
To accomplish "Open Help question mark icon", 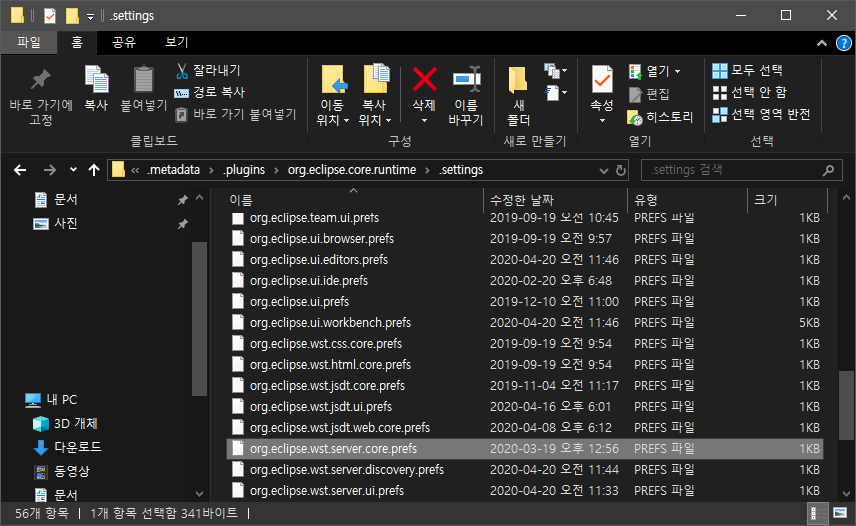I will (843, 43).
